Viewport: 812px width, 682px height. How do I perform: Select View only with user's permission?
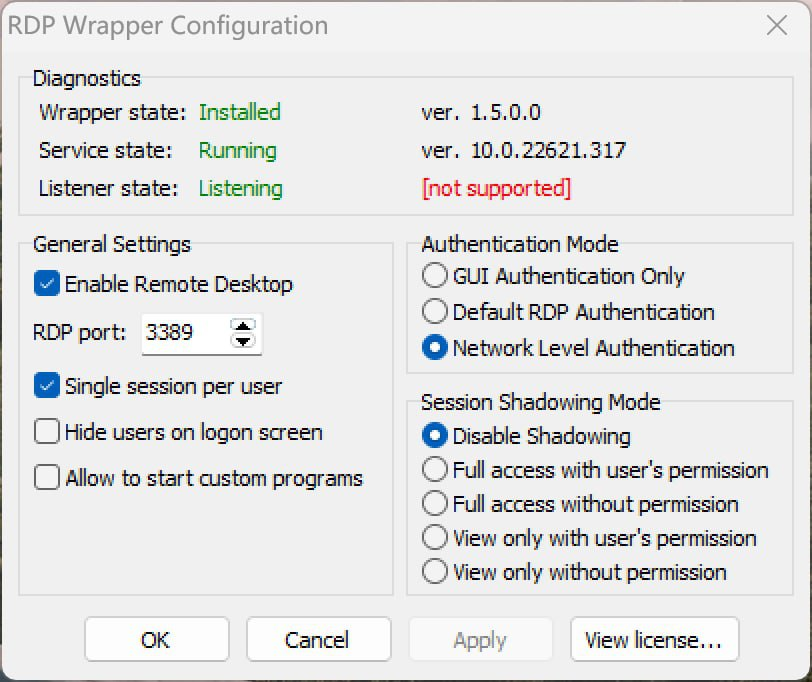[x=435, y=538]
